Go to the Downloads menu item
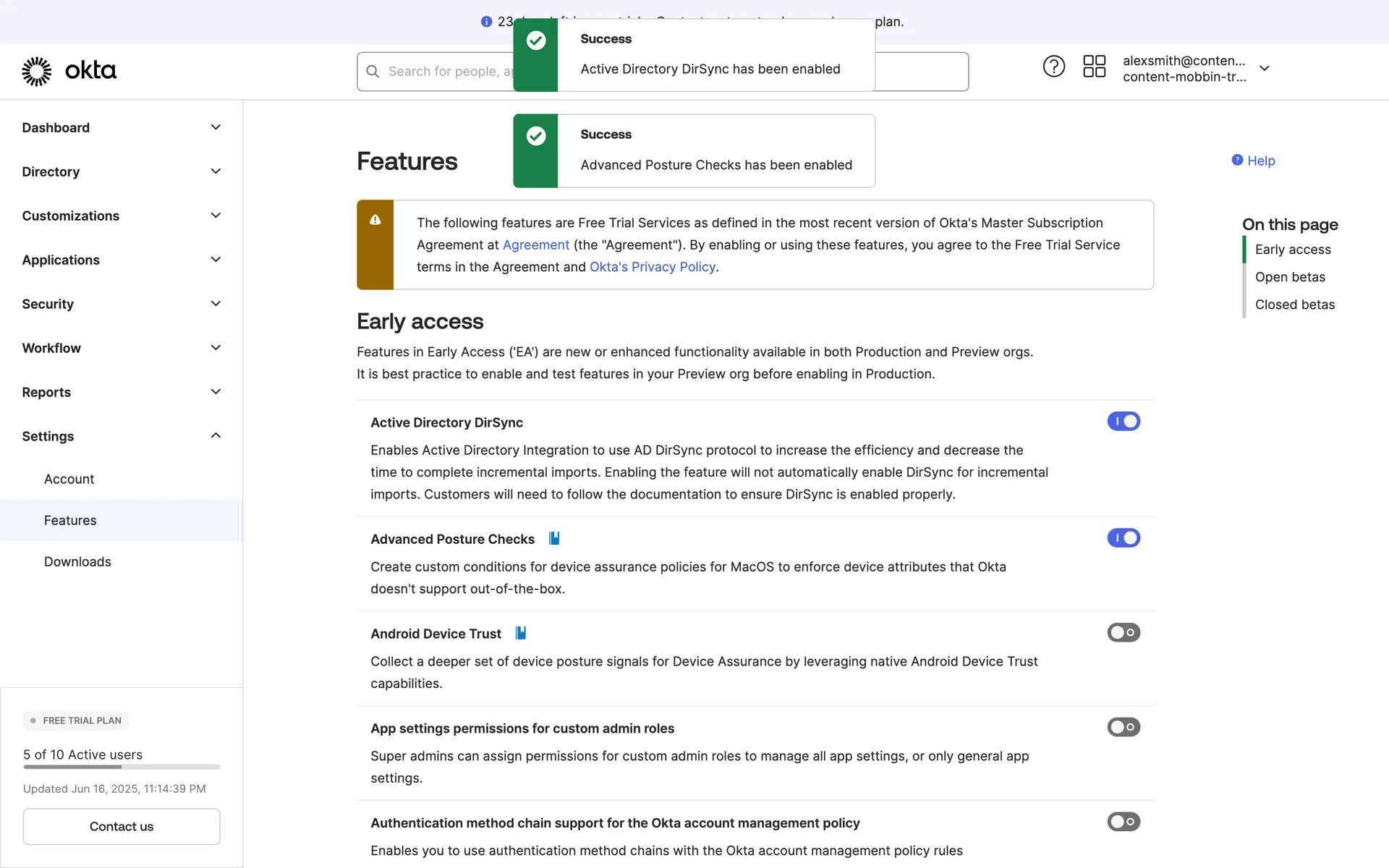Viewport: 1389px width, 868px height. click(77, 561)
